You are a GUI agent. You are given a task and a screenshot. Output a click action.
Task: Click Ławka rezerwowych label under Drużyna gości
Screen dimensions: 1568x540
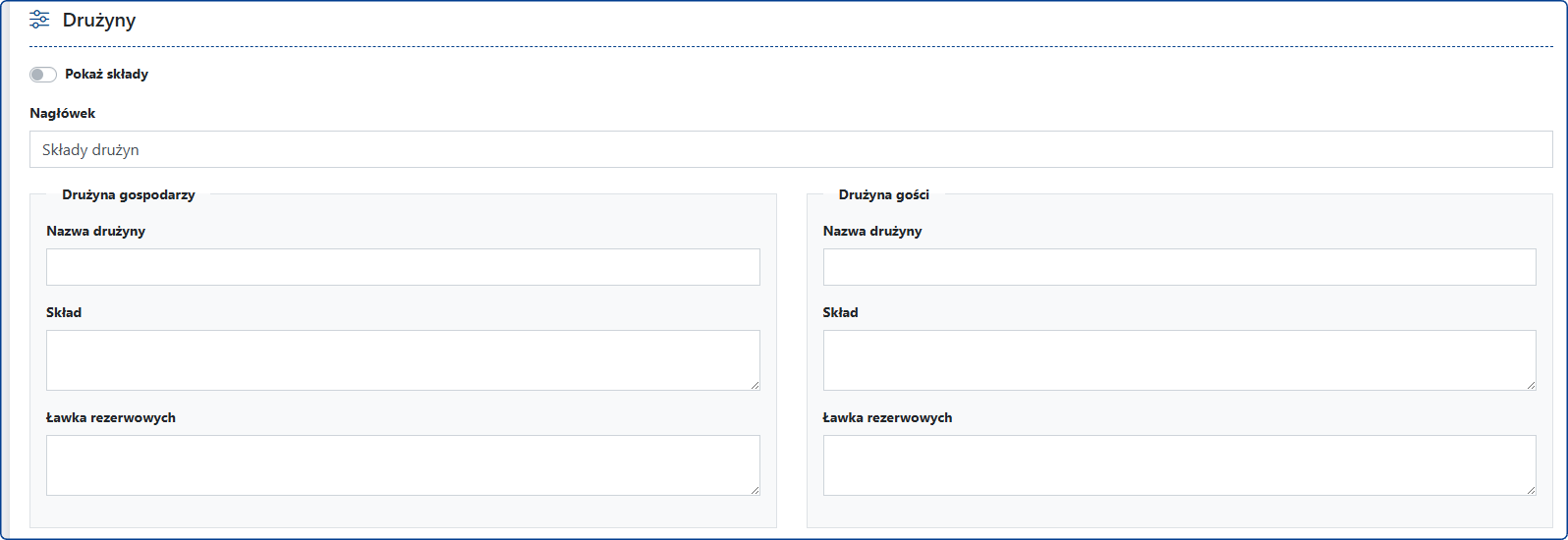[887, 418]
